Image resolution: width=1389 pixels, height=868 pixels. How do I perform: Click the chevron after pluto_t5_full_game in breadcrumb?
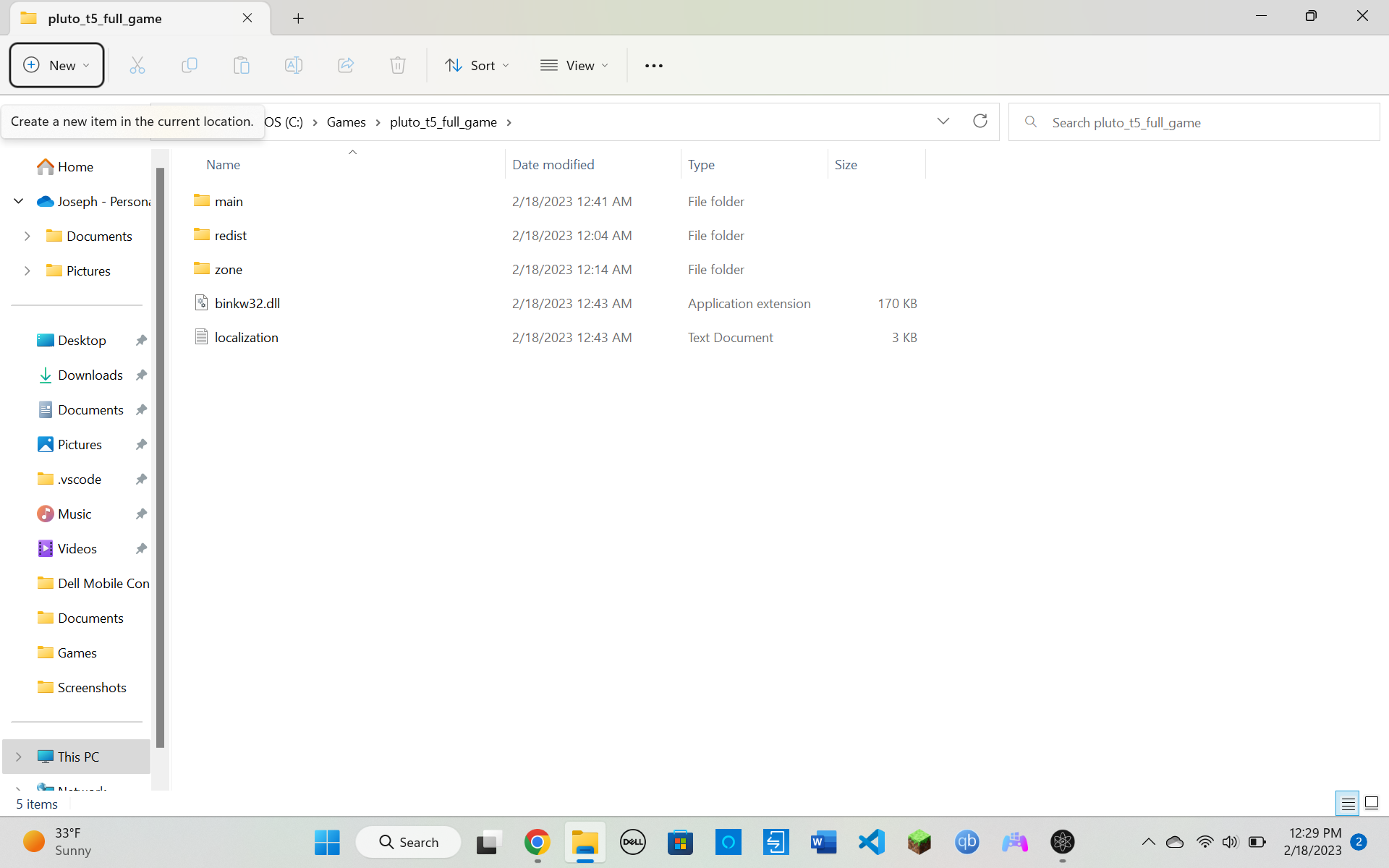[509, 122]
